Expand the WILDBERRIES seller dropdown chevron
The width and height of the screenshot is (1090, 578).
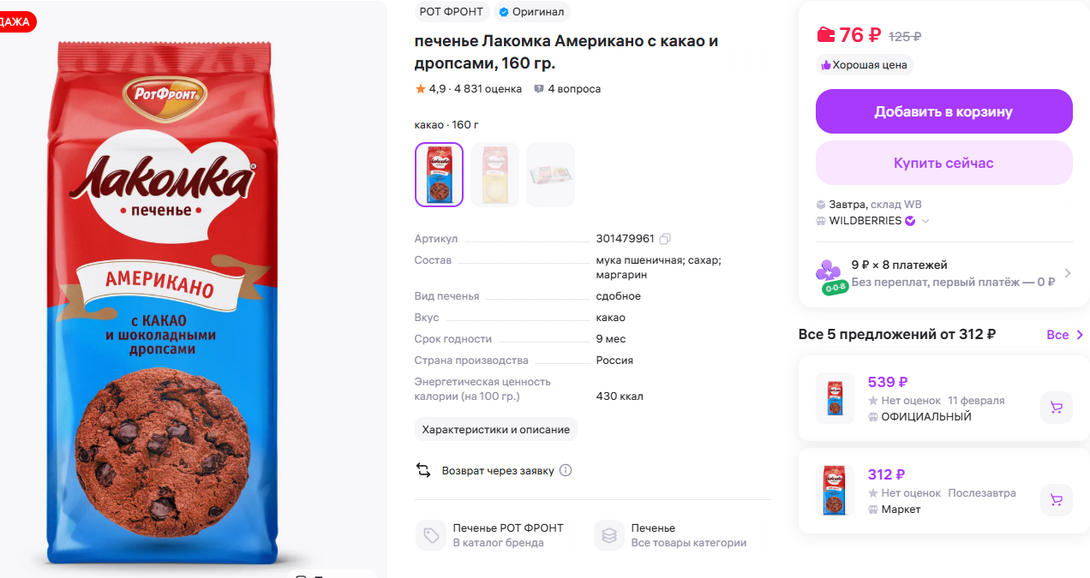(926, 221)
